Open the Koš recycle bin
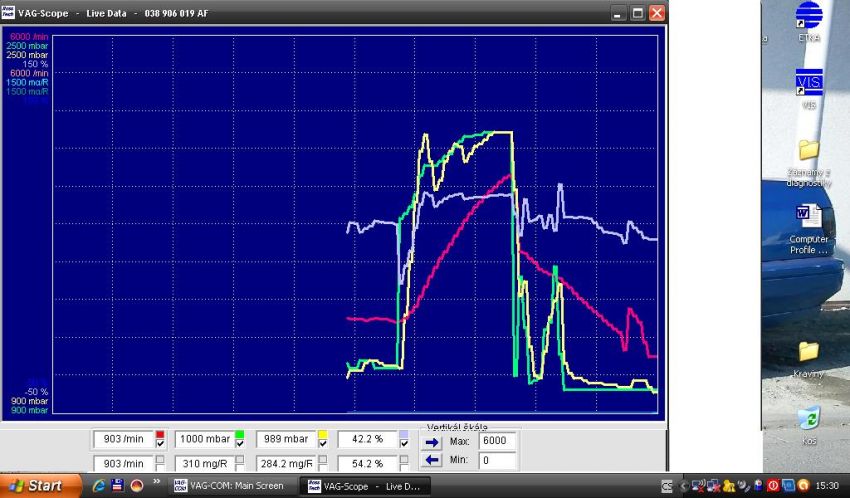 click(x=808, y=418)
